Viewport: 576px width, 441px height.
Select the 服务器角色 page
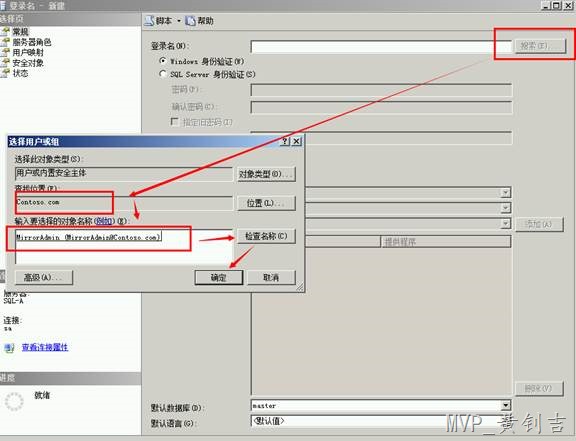click(32, 42)
